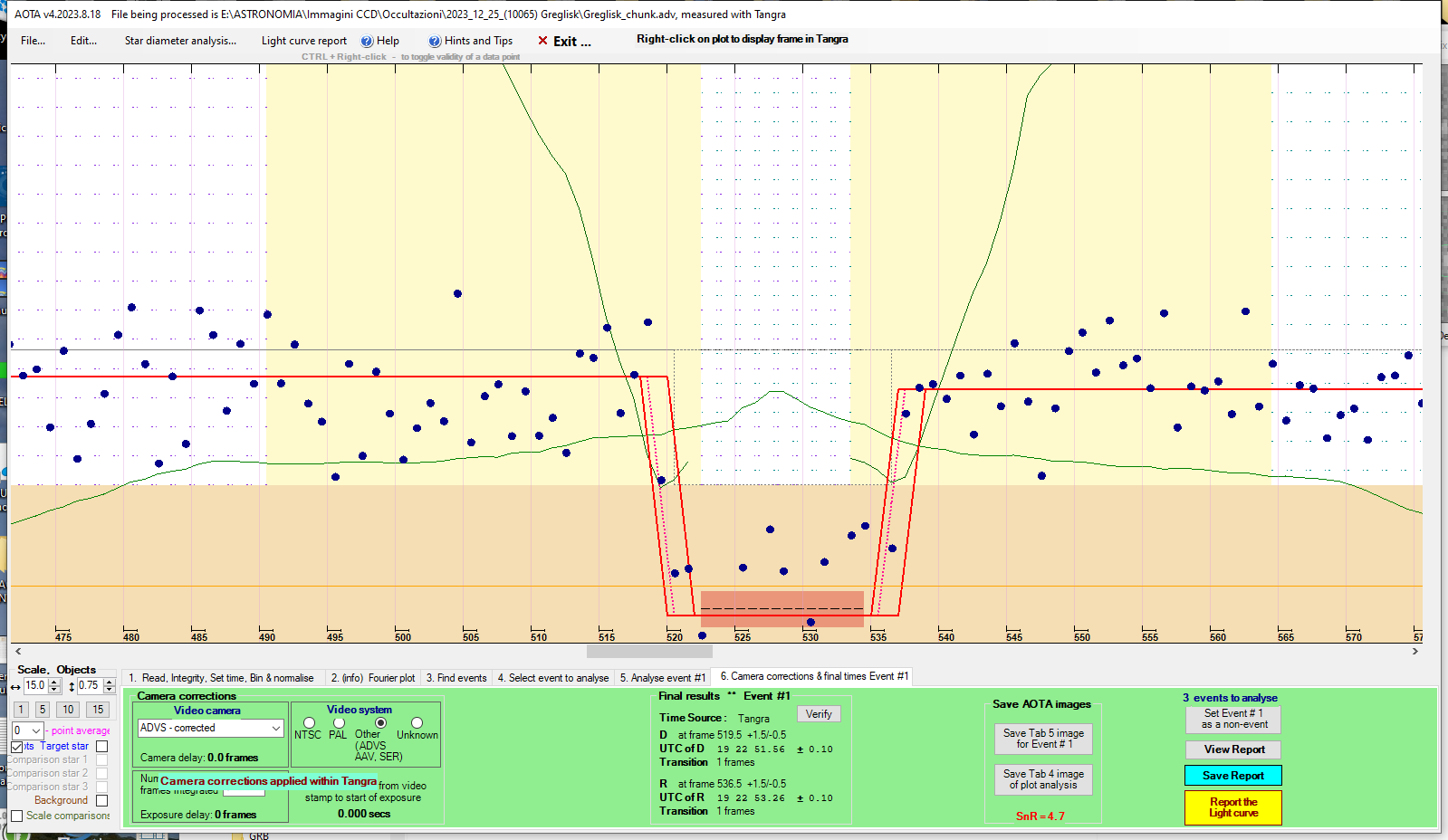Open the Help icon item
Image resolution: width=1448 pixels, height=840 pixels.
(x=379, y=41)
